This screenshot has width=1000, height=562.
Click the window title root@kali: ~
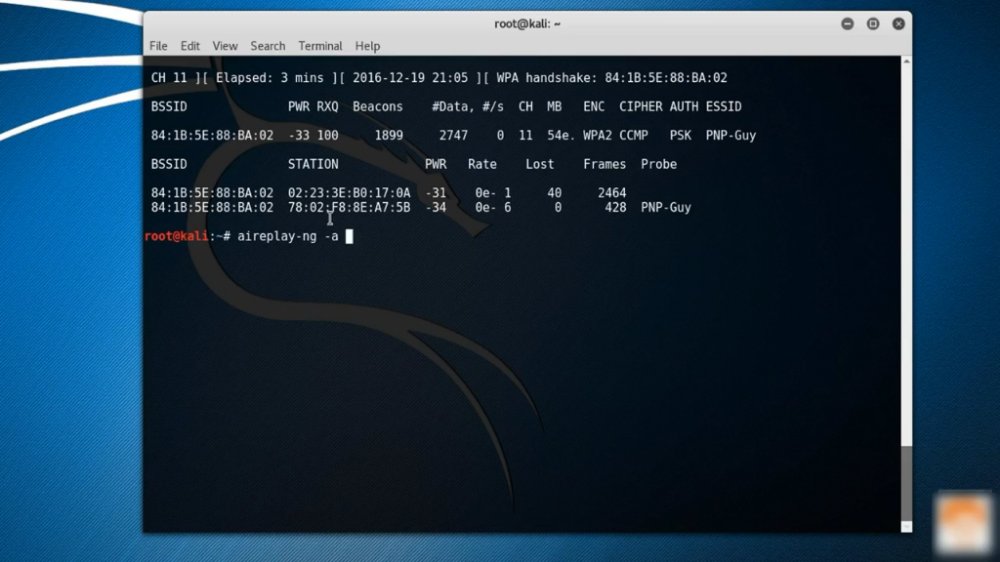tap(527, 24)
